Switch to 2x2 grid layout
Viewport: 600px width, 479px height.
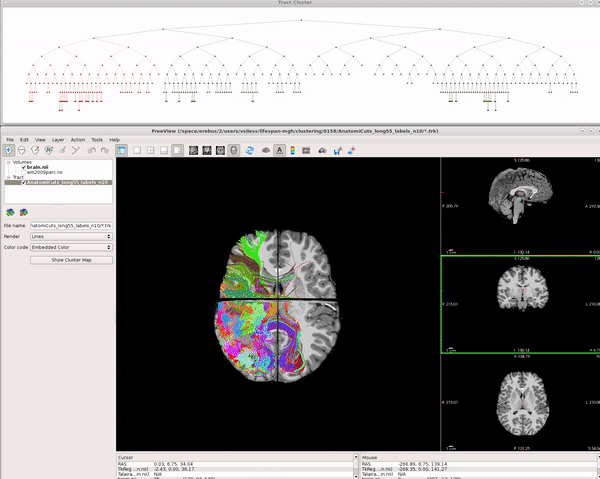(x=150, y=150)
